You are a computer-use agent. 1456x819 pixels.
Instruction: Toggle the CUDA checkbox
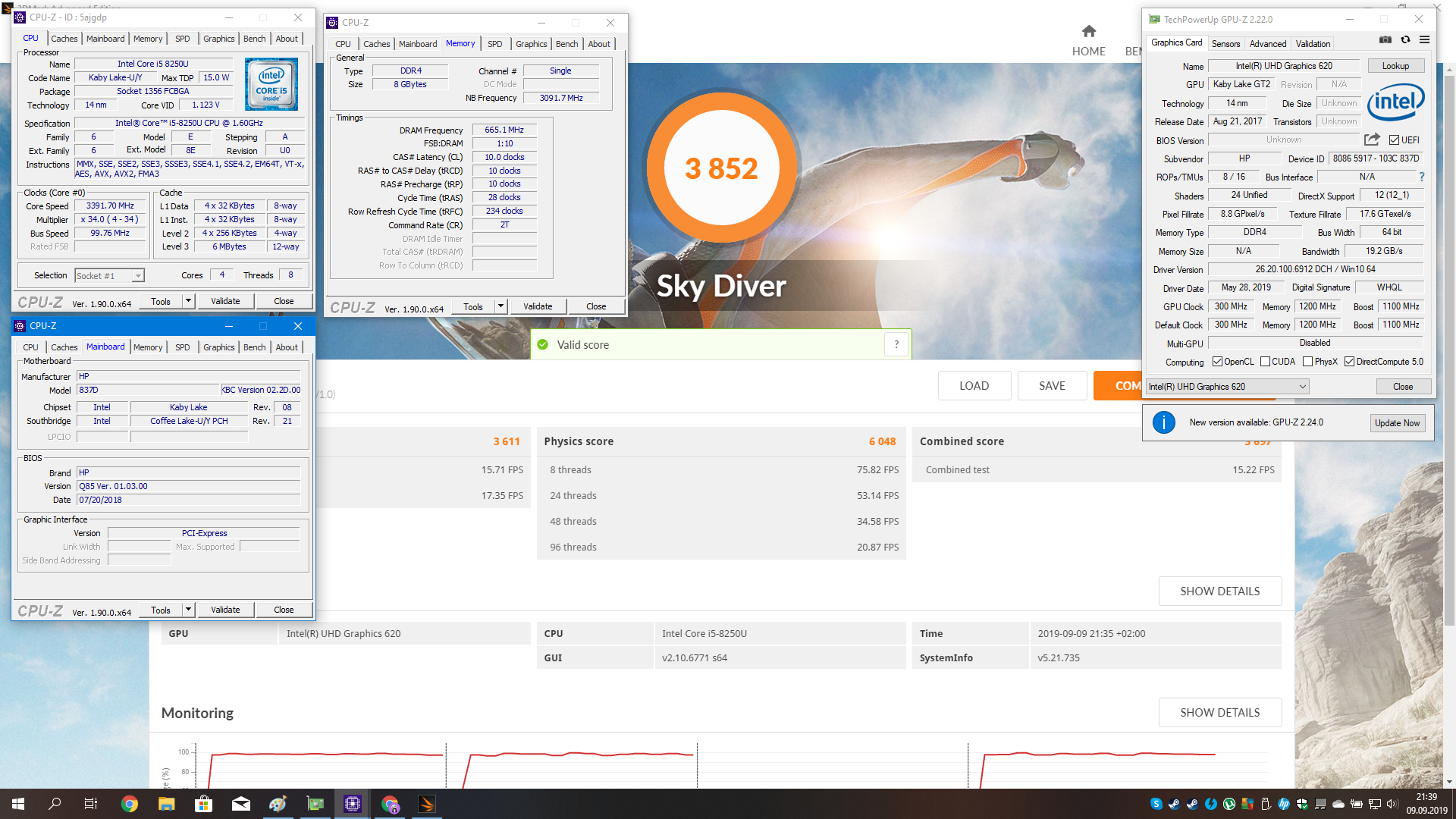point(1265,362)
